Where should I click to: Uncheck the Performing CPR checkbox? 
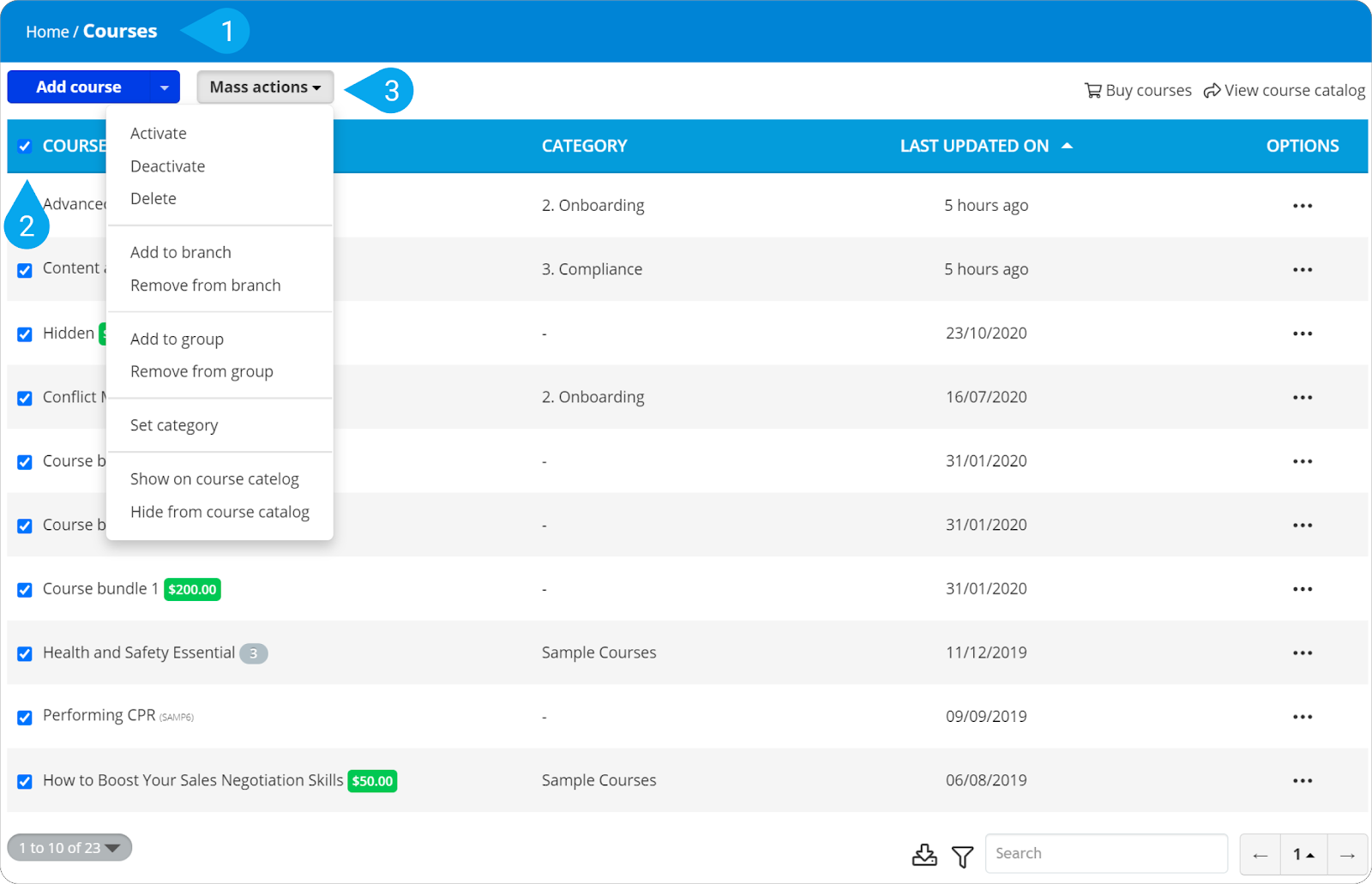(25, 718)
